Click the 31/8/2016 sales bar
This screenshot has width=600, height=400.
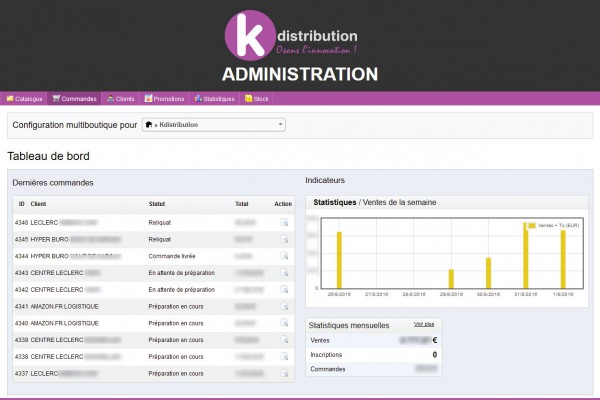point(526,255)
